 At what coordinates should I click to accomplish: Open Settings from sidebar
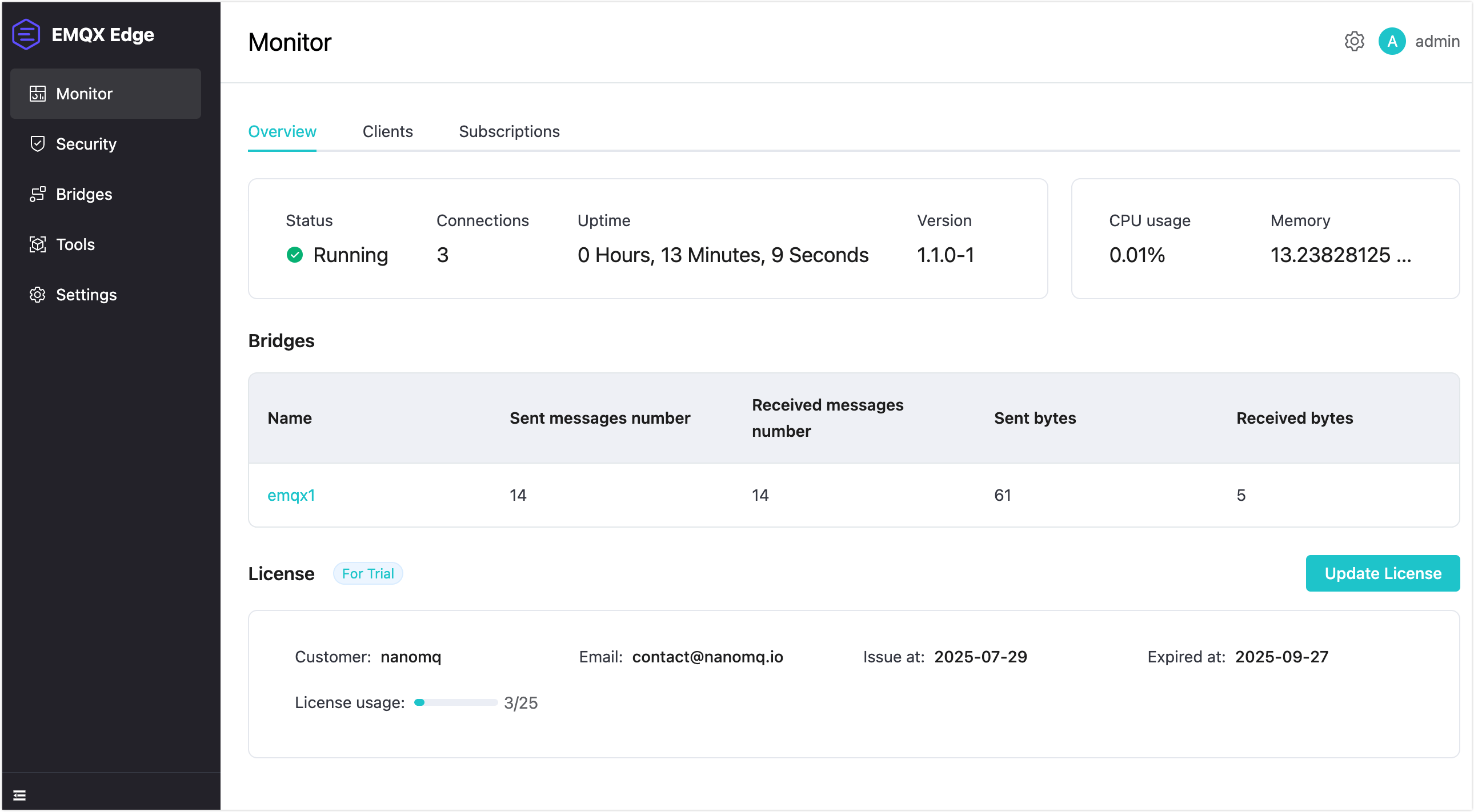click(105, 295)
